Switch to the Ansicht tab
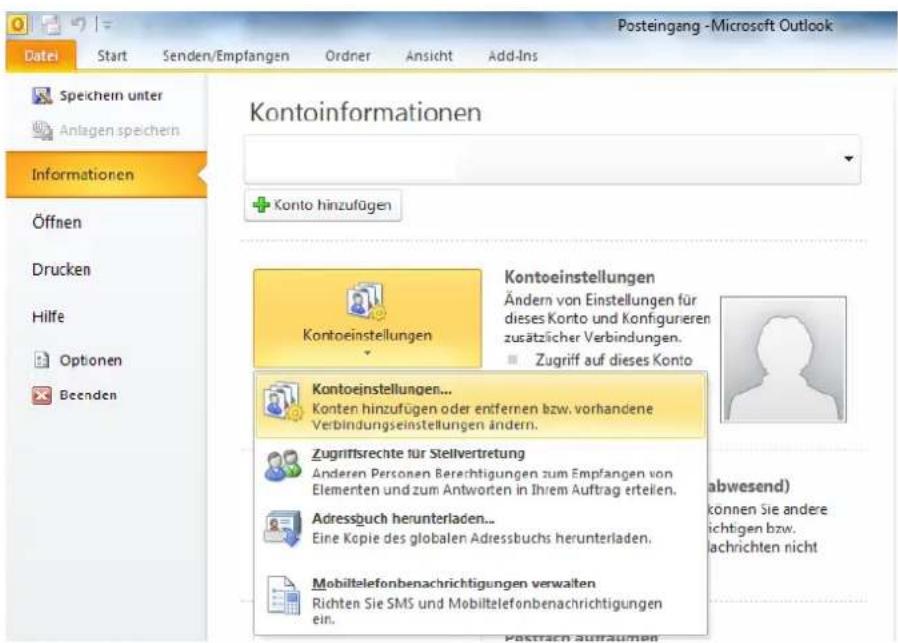898x643 pixels. [429, 56]
